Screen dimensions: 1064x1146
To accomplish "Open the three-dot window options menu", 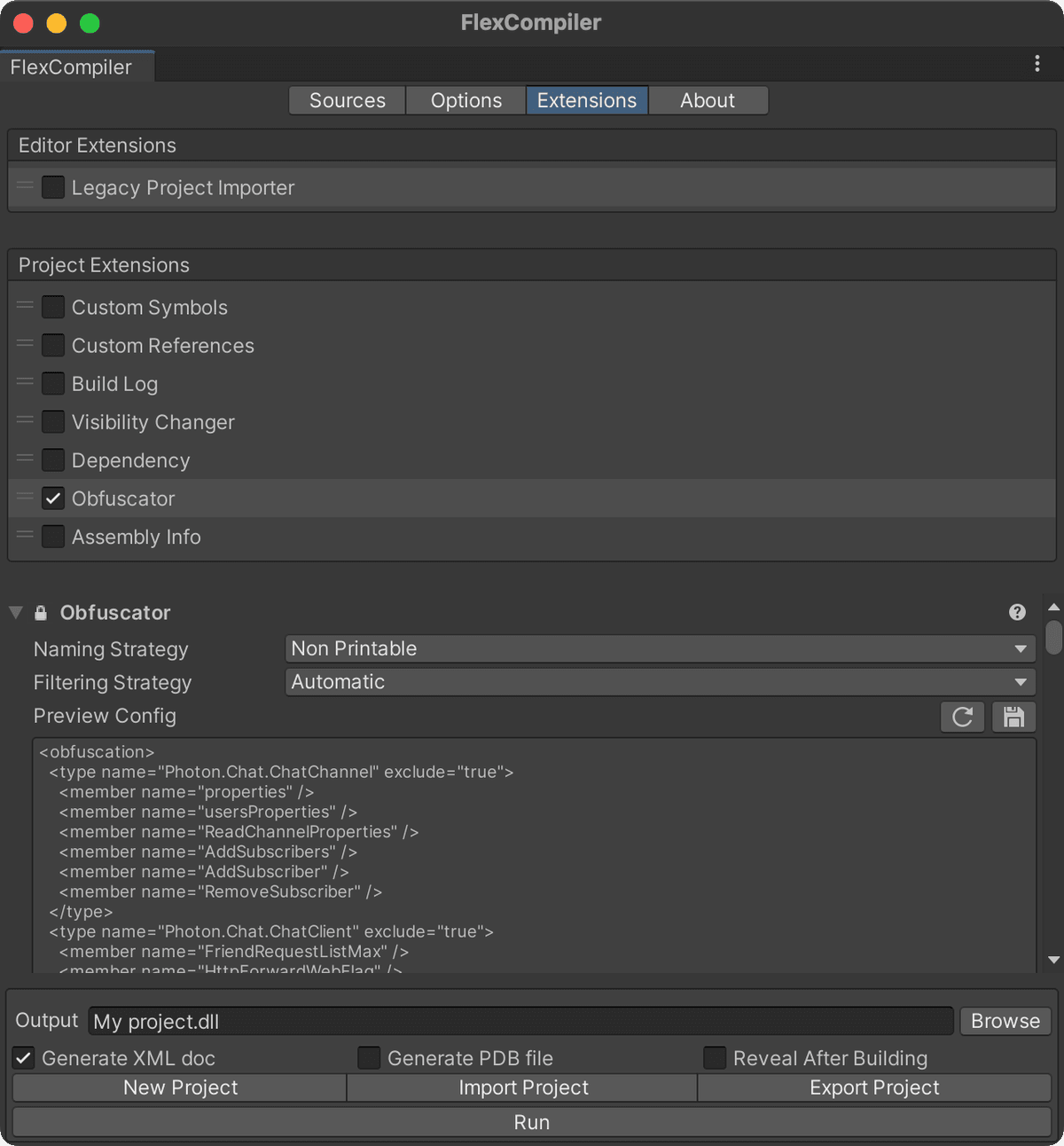I will point(1037,64).
